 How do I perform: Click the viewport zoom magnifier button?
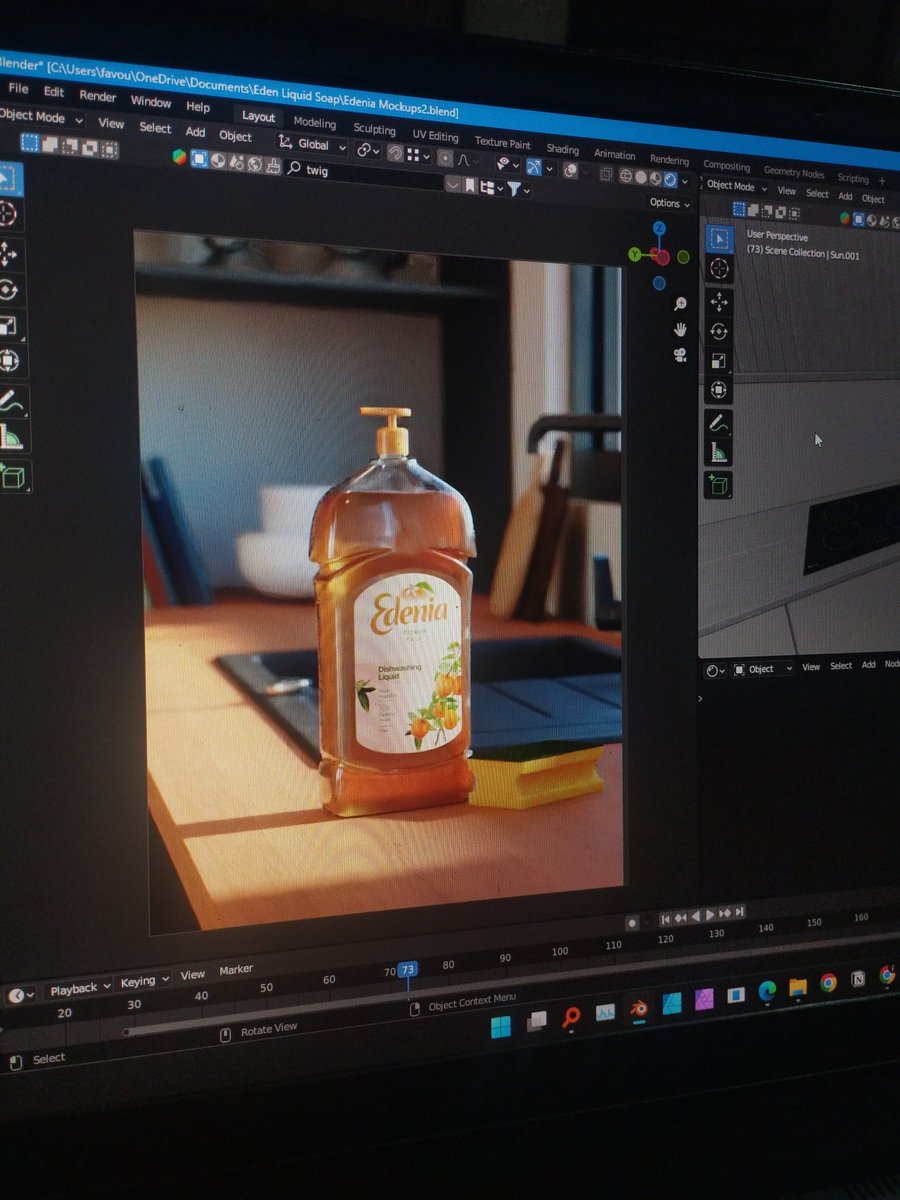tap(681, 303)
